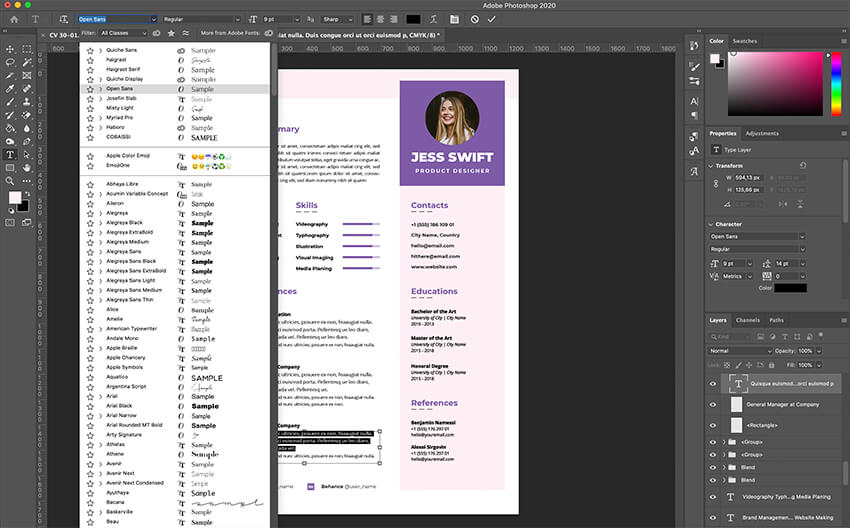This screenshot has height=528, width=850.
Task: Select the Clone Stamp tool
Action: [x=27, y=102]
